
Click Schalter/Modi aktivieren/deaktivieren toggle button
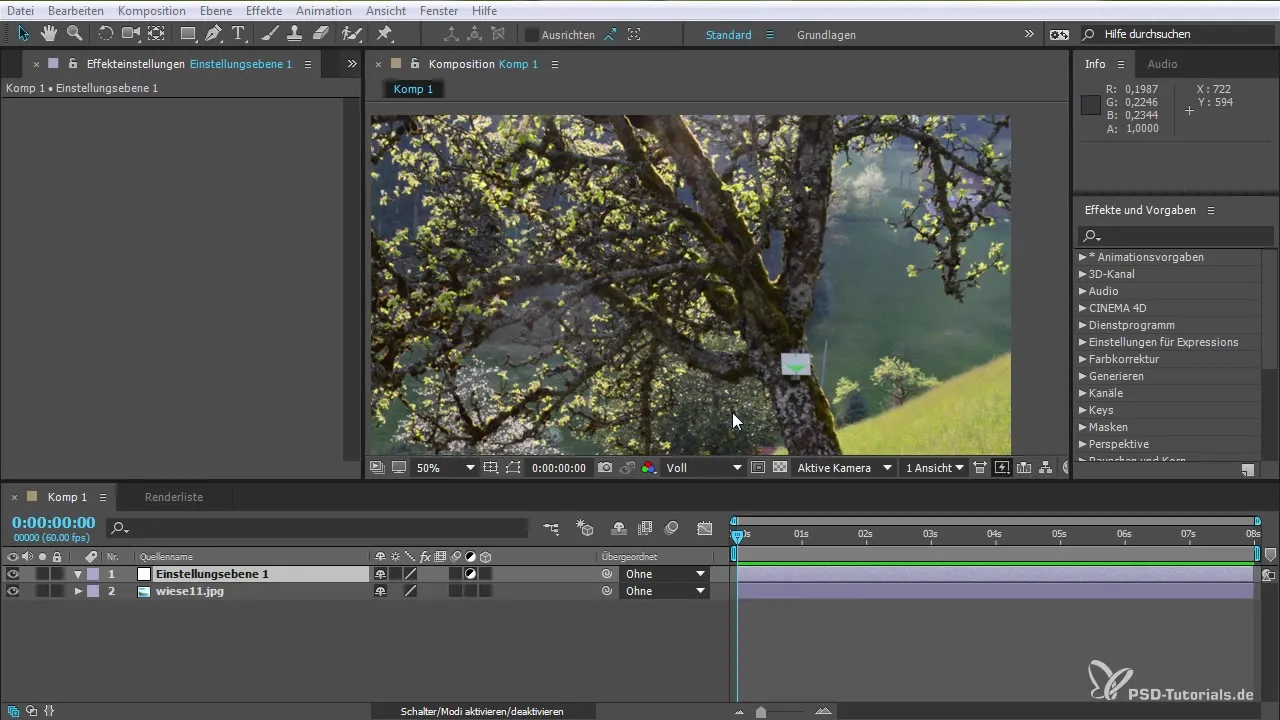click(x=482, y=712)
